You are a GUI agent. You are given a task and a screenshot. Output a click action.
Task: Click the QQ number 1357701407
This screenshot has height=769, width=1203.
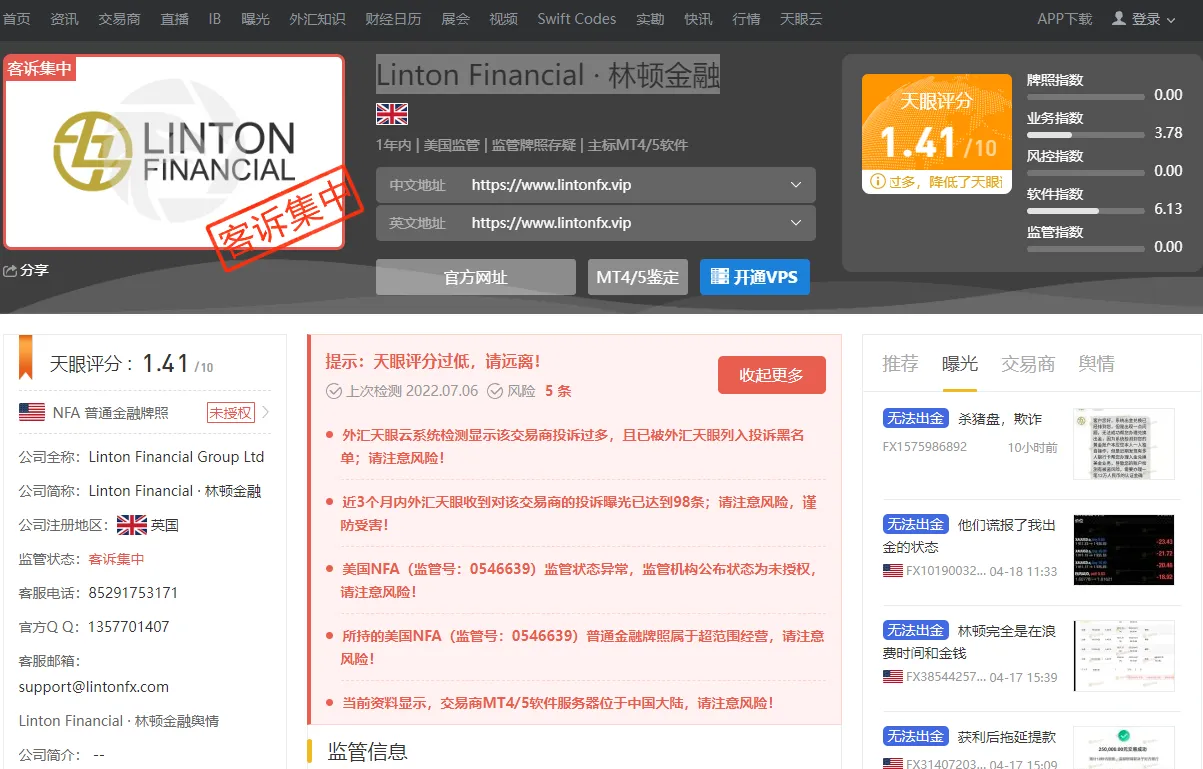tap(129, 627)
